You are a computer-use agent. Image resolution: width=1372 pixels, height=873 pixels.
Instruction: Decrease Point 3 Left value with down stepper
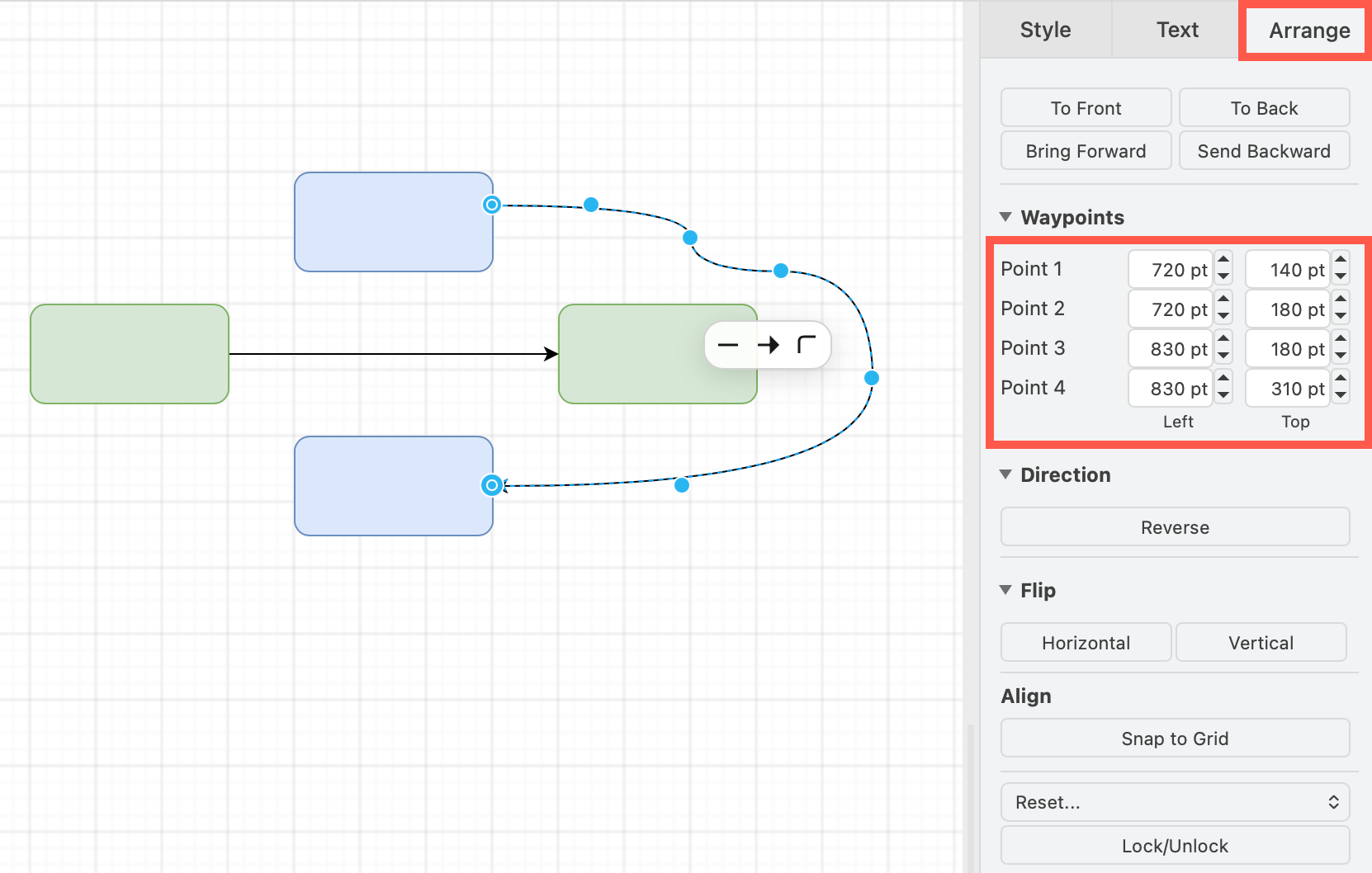pyautogui.click(x=1223, y=357)
